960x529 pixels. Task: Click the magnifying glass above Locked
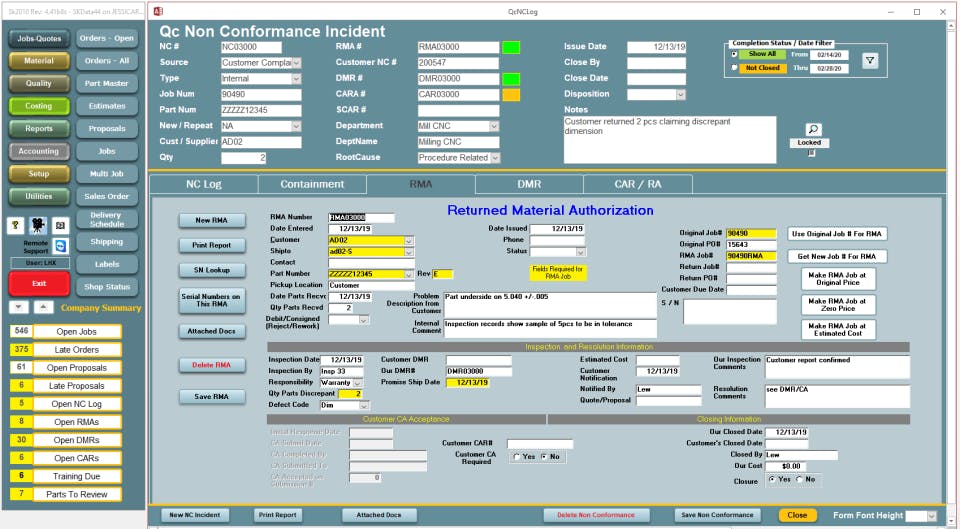813,129
